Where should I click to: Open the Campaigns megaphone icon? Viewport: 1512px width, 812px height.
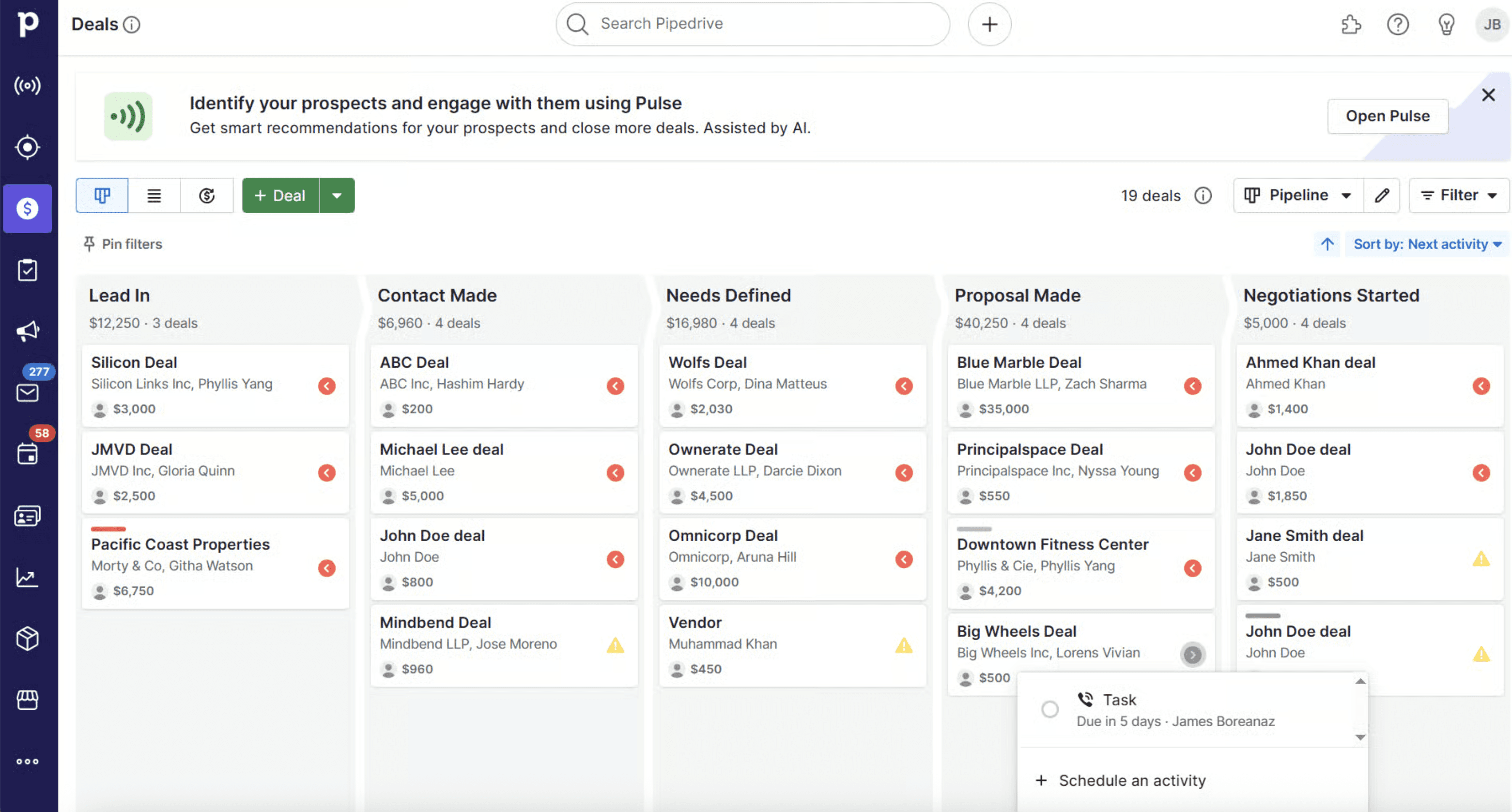[x=27, y=331]
